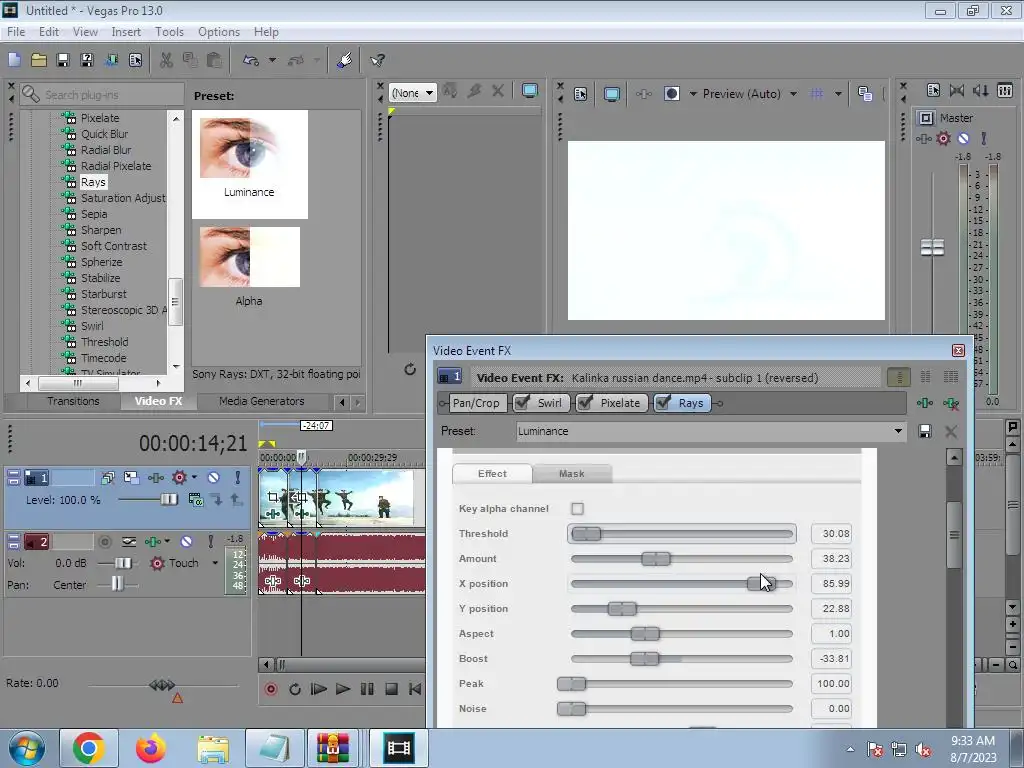The height and width of the screenshot is (768, 1024).
Task: Open WinRAR from taskbar
Action: 333,748
